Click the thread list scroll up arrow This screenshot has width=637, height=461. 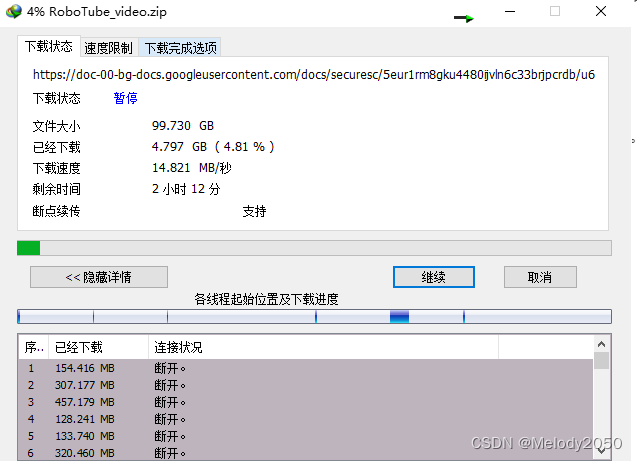602,344
